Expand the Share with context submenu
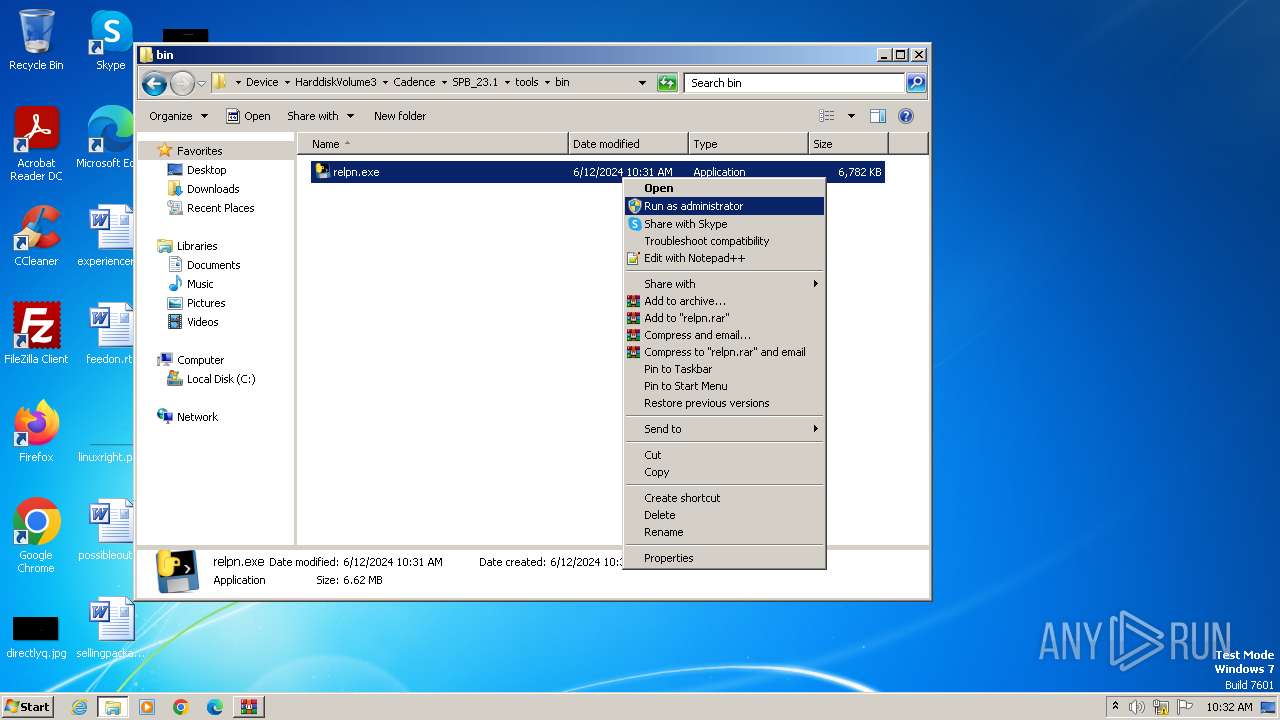The width and height of the screenshot is (1280, 720). [724, 284]
